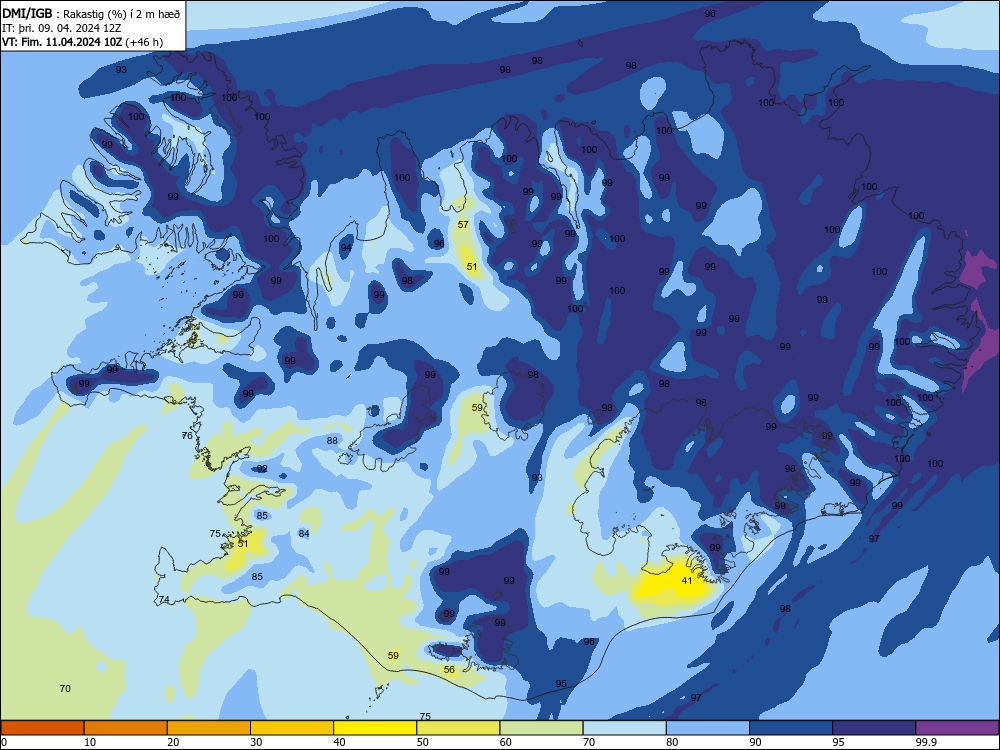Click the humidity value 92 on the map
The height and width of the screenshot is (750, 1000).
coord(262,468)
